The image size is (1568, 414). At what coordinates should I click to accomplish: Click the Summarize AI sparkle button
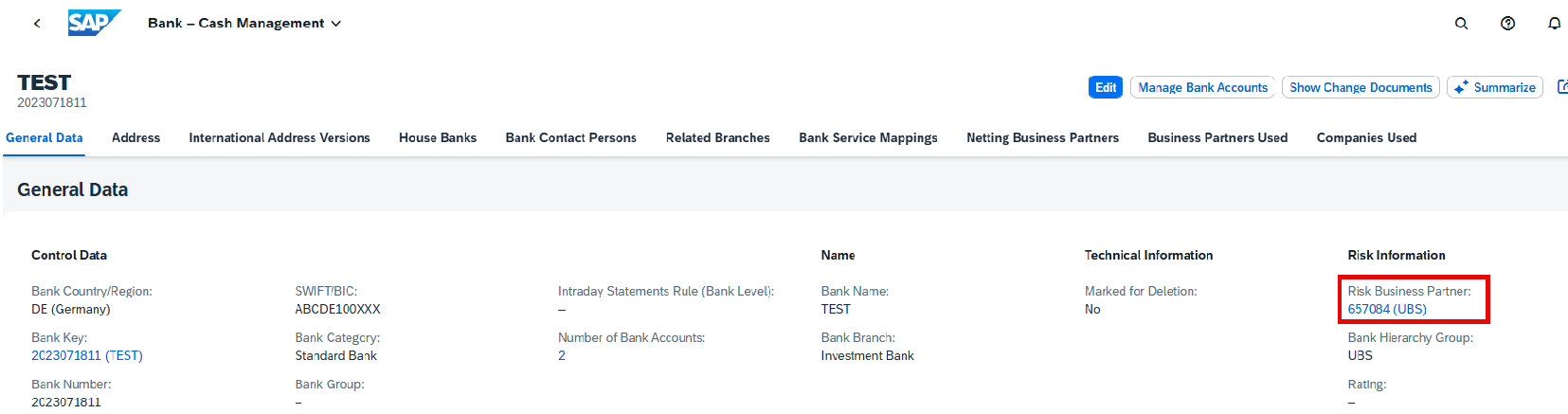coord(1495,87)
